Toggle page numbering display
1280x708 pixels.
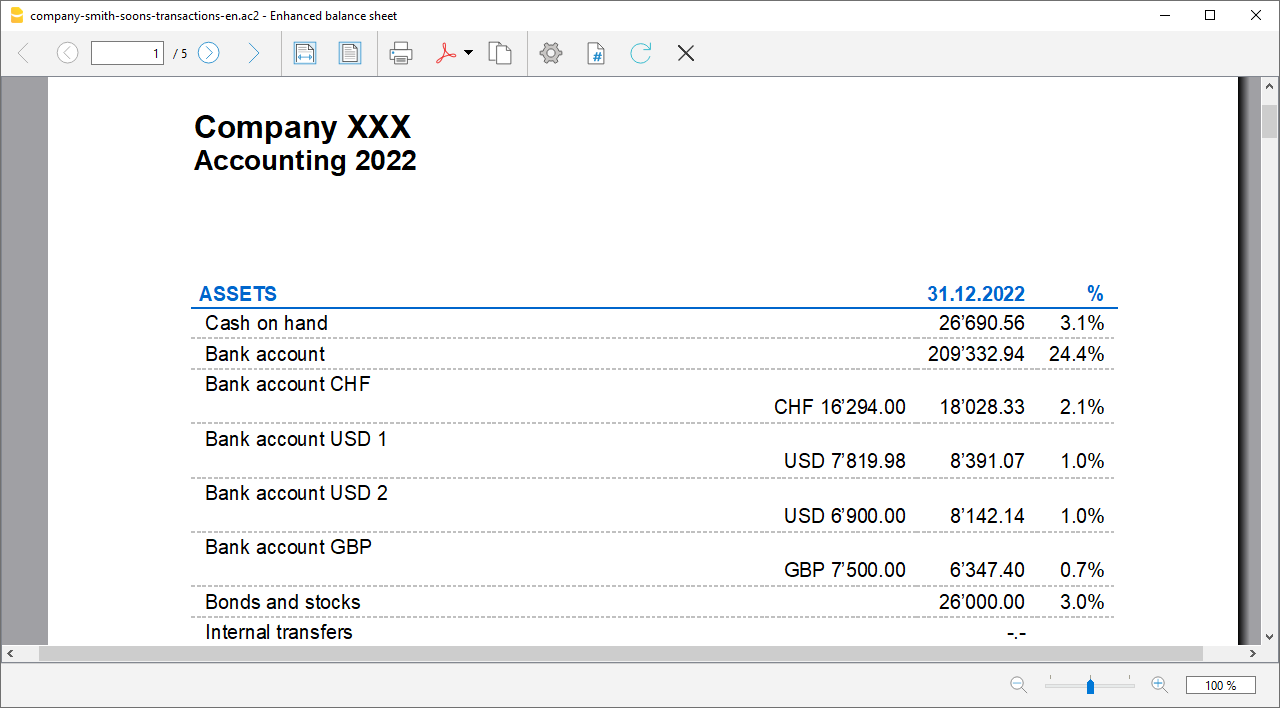click(x=595, y=53)
